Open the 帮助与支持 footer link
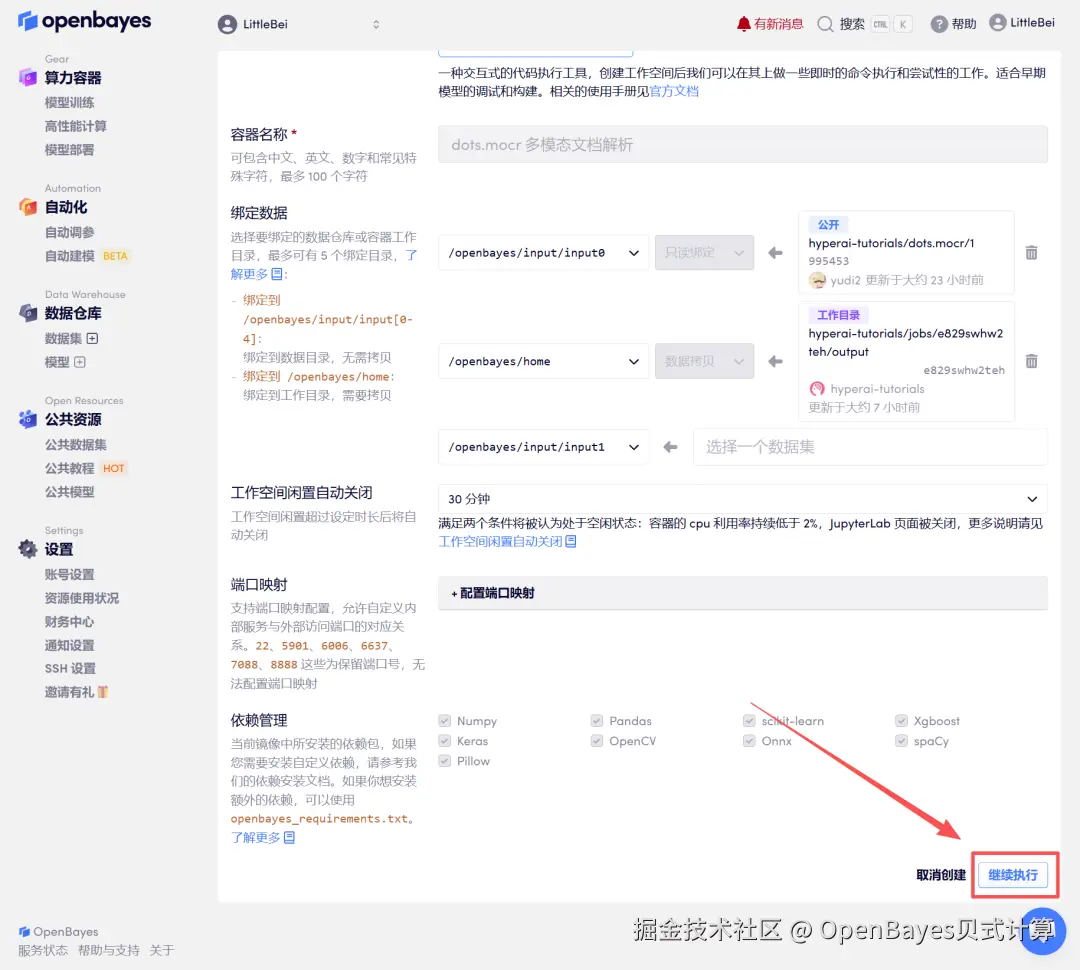This screenshot has height=970, width=1080. [x=108, y=951]
